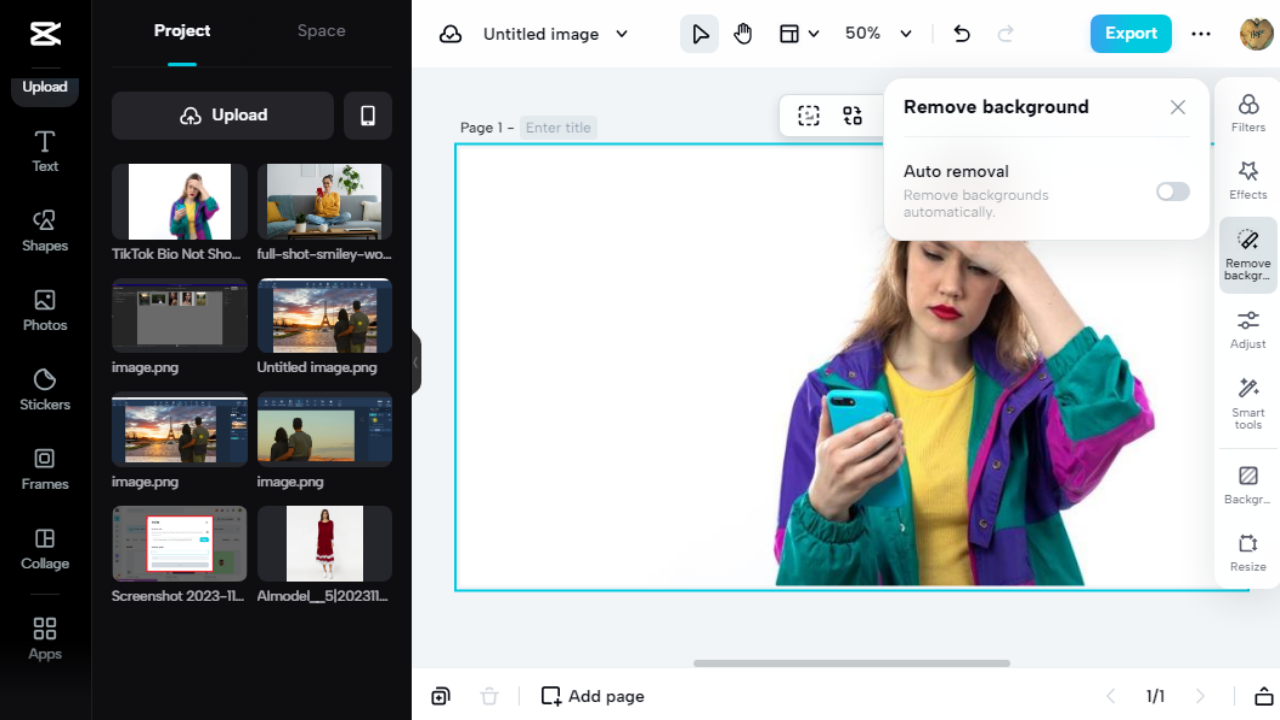The image size is (1280, 720).
Task: Open the Stickers panel
Action: click(x=45, y=390)
